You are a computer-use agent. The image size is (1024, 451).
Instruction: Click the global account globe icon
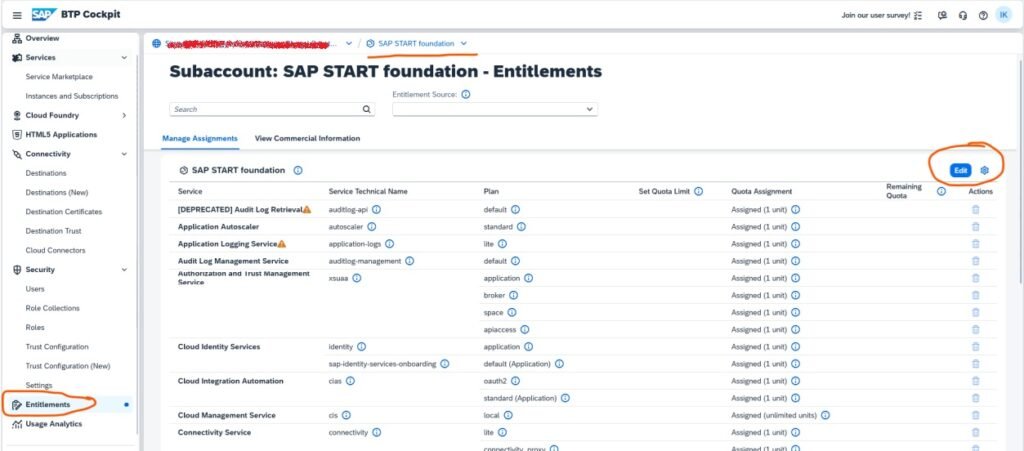click(x=156, y=44)
